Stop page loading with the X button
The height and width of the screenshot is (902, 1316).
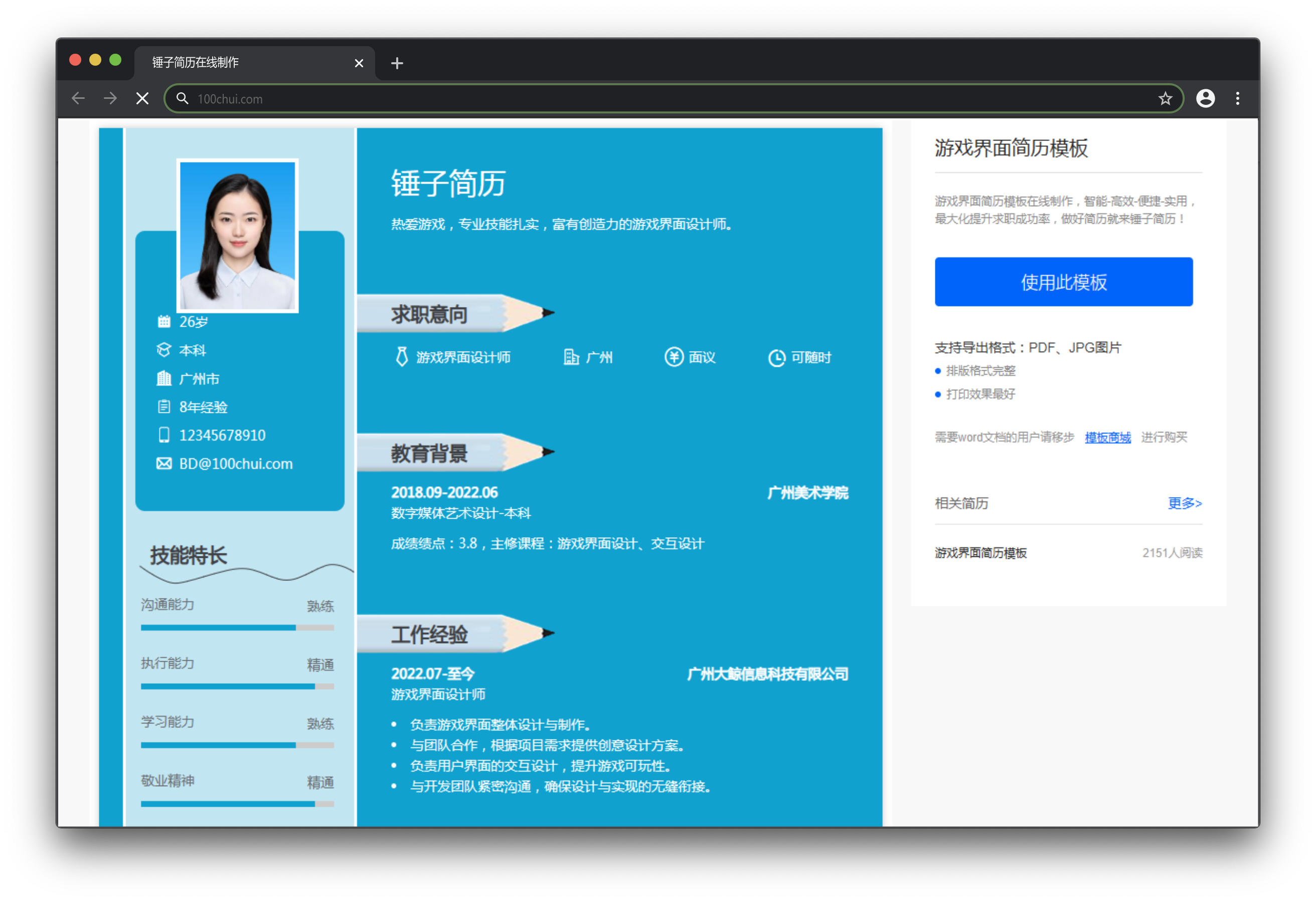point(143,99)
